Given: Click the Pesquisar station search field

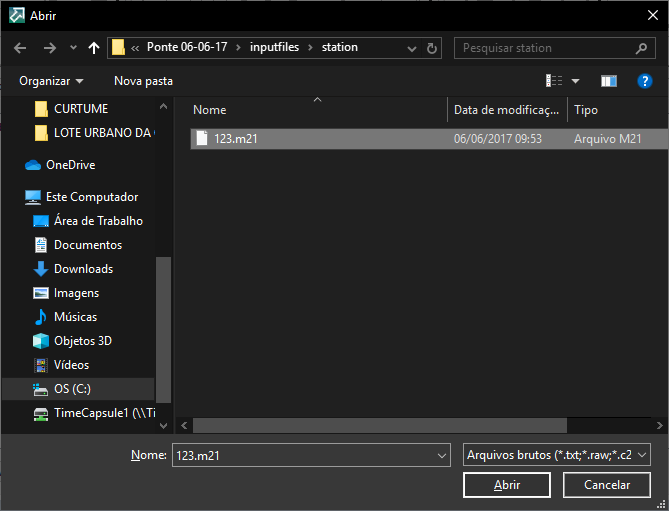Looking at the screenshot, I should click(545, 48).
